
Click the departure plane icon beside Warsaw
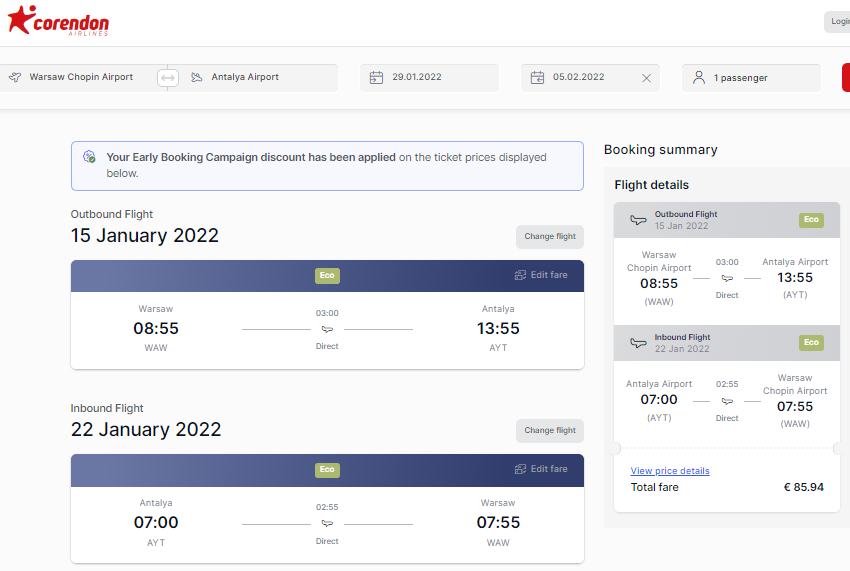click(15, 77)
